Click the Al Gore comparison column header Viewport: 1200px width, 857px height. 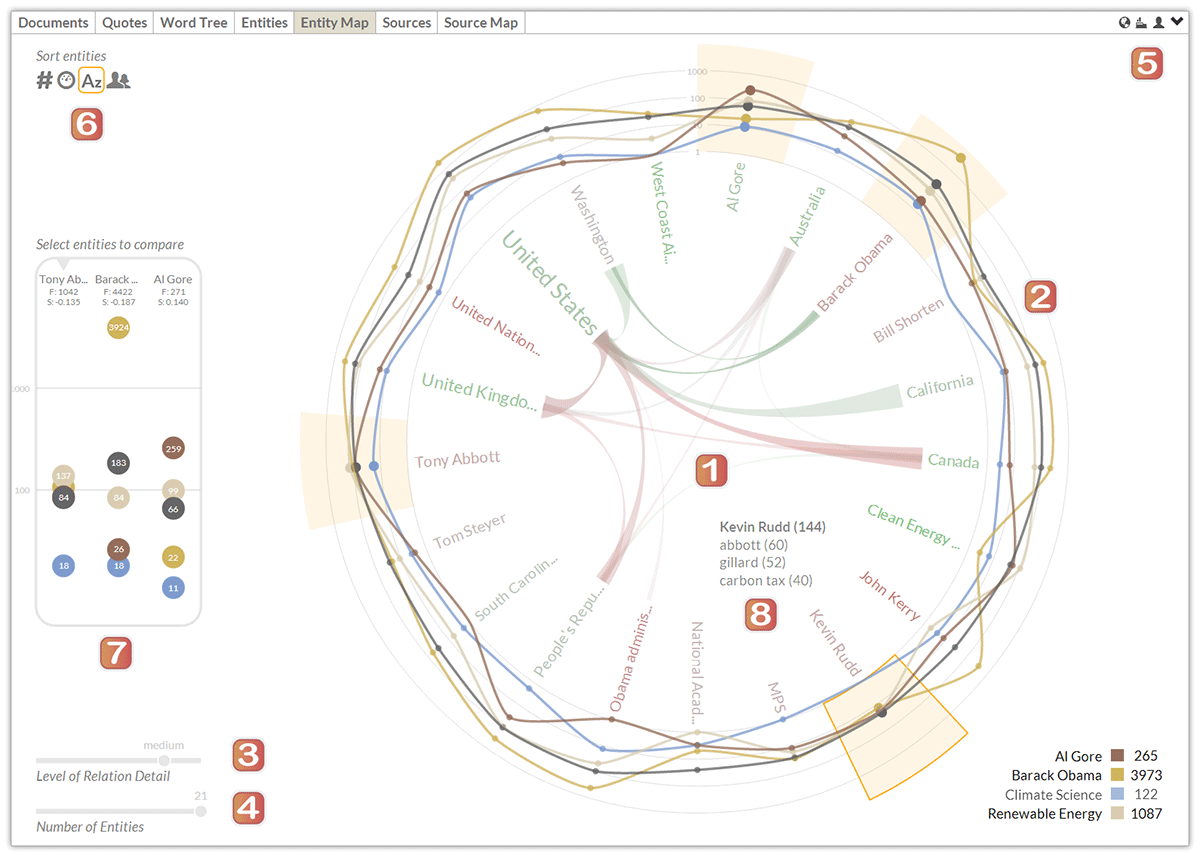pos(173,280)
